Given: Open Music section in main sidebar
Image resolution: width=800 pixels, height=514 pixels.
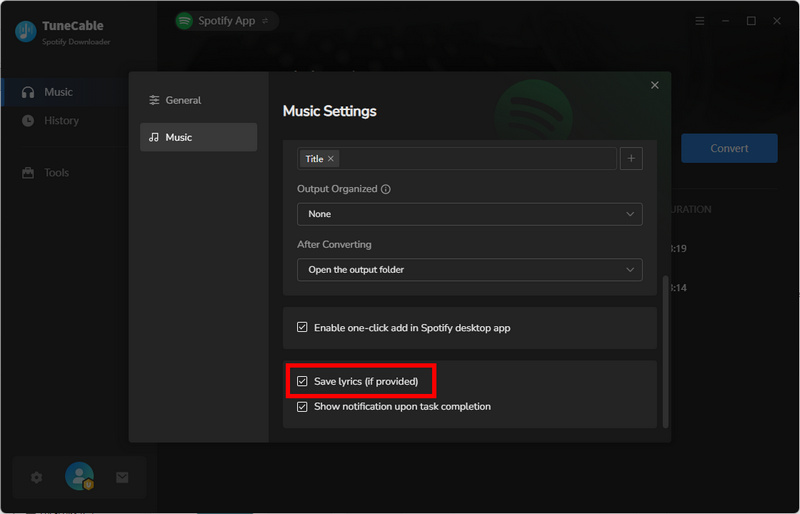Looking at the screenshot, I should [x=64, y=92].
